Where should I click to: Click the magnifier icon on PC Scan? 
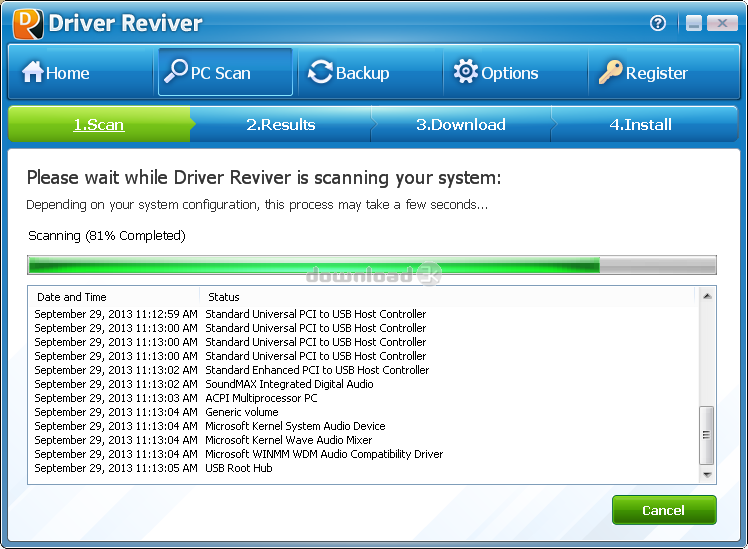pos(176,71)
